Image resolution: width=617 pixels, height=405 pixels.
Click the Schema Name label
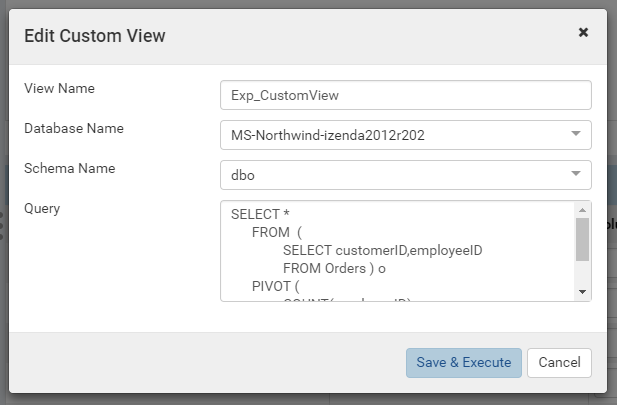[x=70, y=168]
